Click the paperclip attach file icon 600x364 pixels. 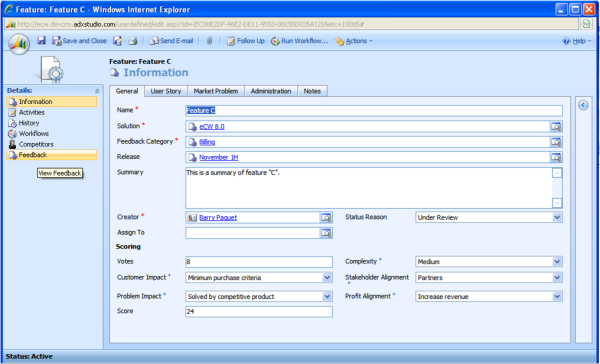click(x=209, y=41)
